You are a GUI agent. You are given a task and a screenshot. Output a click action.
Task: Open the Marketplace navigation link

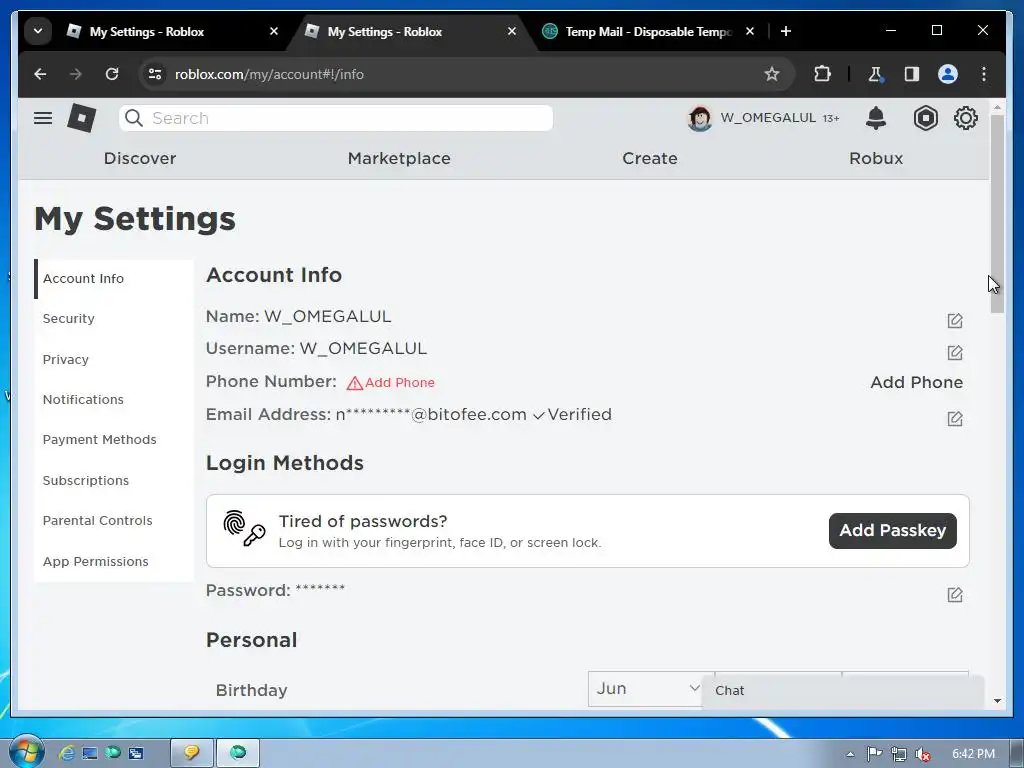[399, 158]
